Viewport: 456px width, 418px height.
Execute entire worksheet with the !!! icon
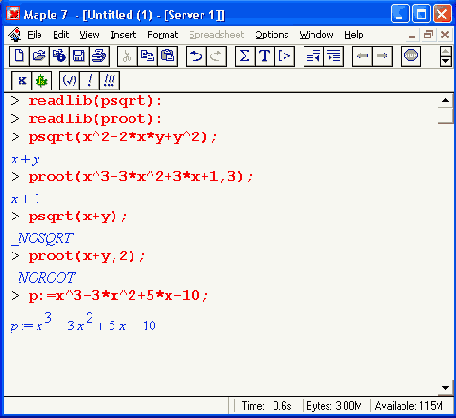(x=109, y=81)
